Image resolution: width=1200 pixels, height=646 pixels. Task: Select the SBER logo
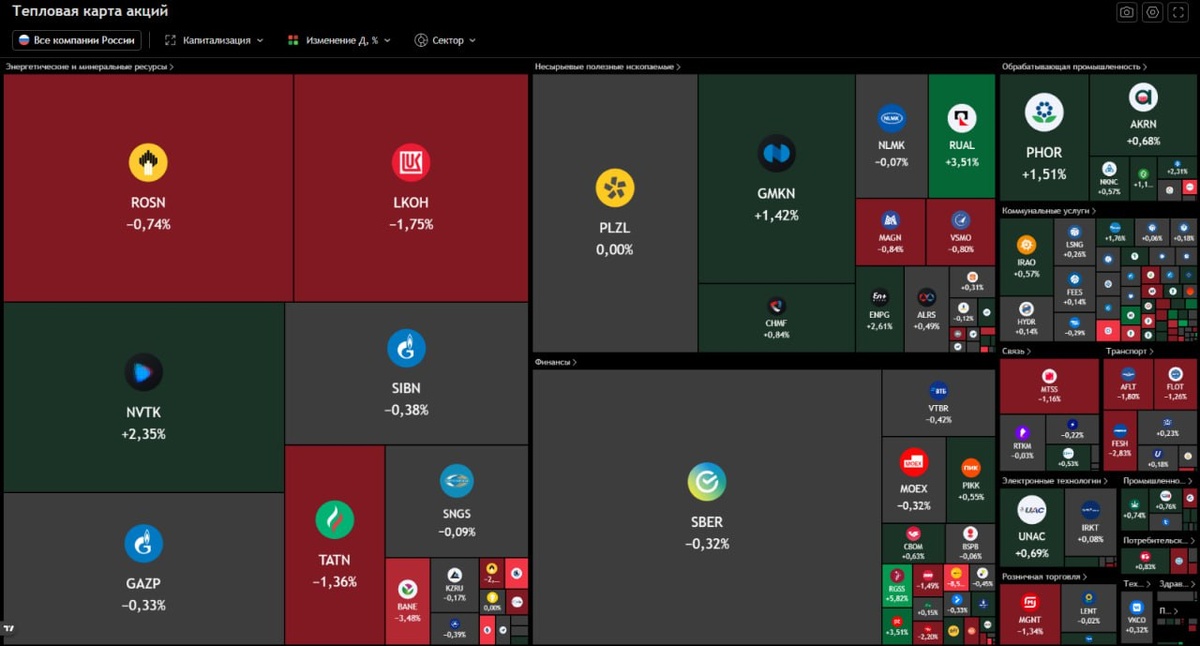coord(707,482)
